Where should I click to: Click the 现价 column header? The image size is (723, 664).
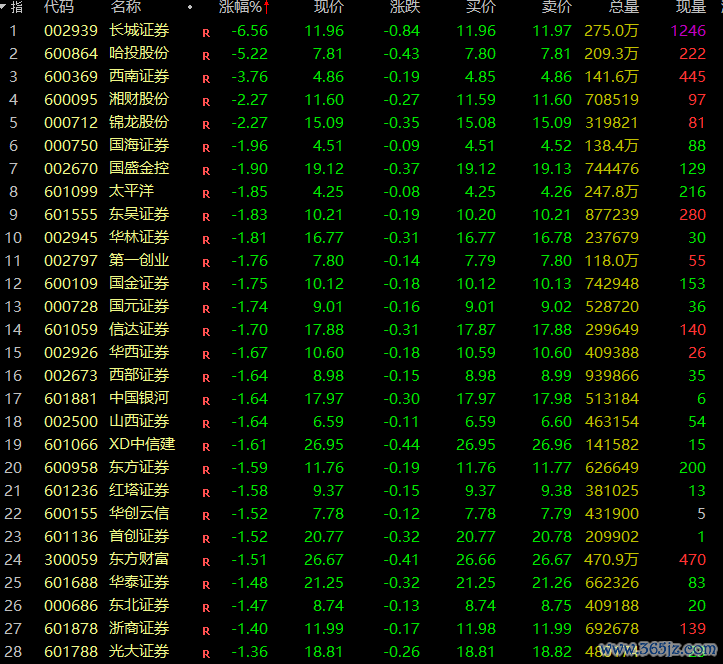coord(329,6)
